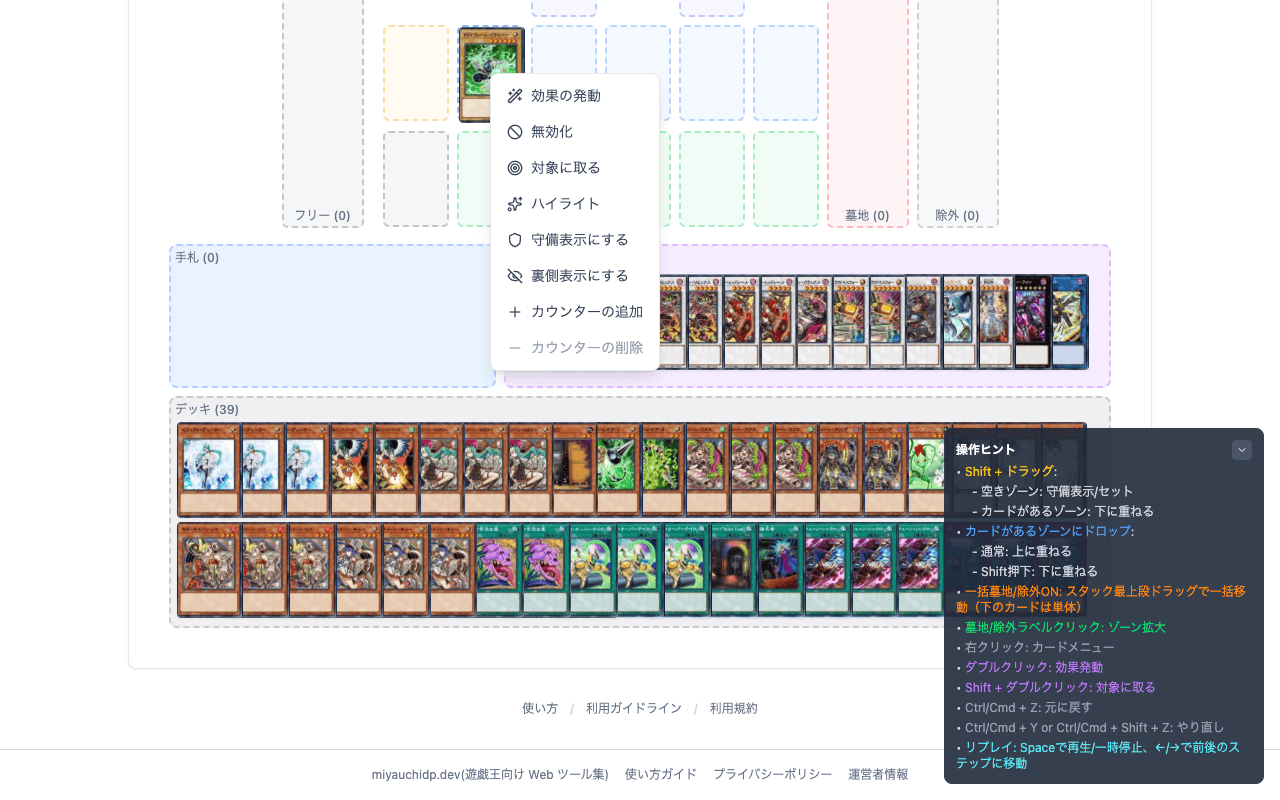The height and width of the screenshot is (800, 1280).
Task: Click the Ctrl/Cmd + Z: 元に戻す hint
Action: [x=1029, y=707]
